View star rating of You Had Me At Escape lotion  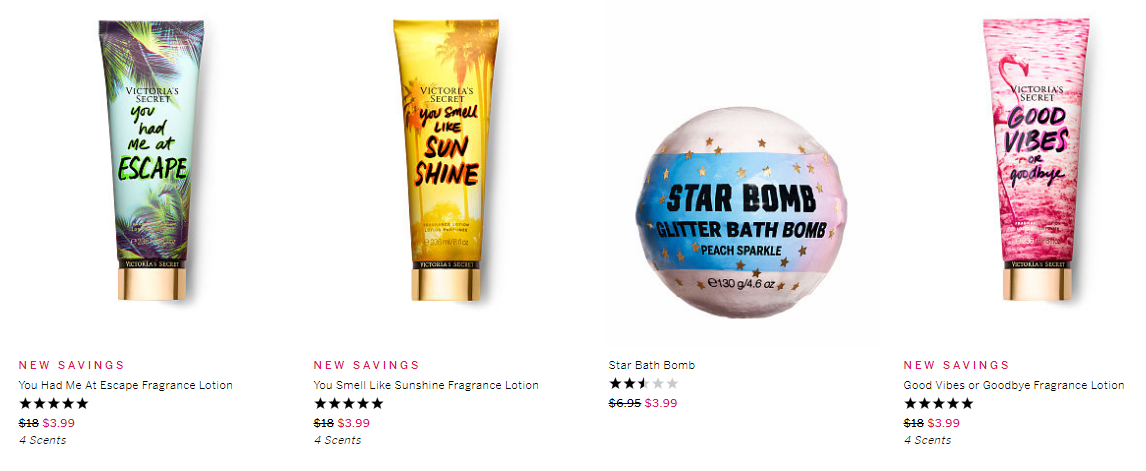pos(53,403)
